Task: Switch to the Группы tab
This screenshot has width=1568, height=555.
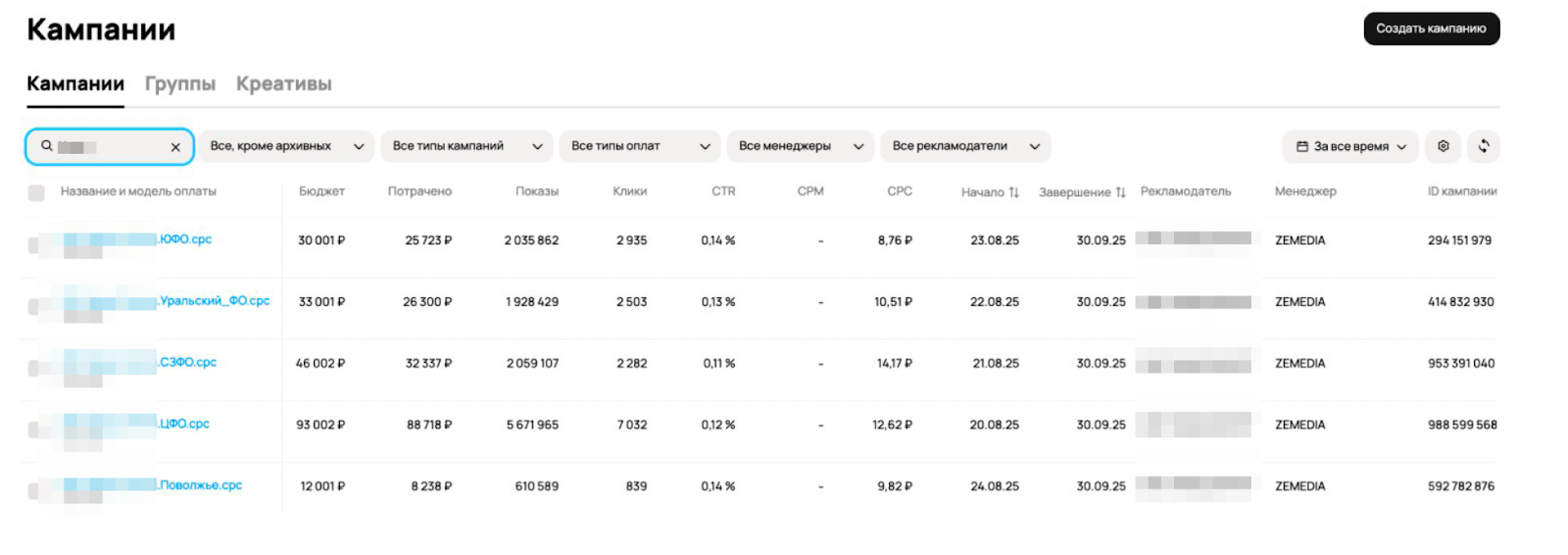Action: (x=180, y=84)
